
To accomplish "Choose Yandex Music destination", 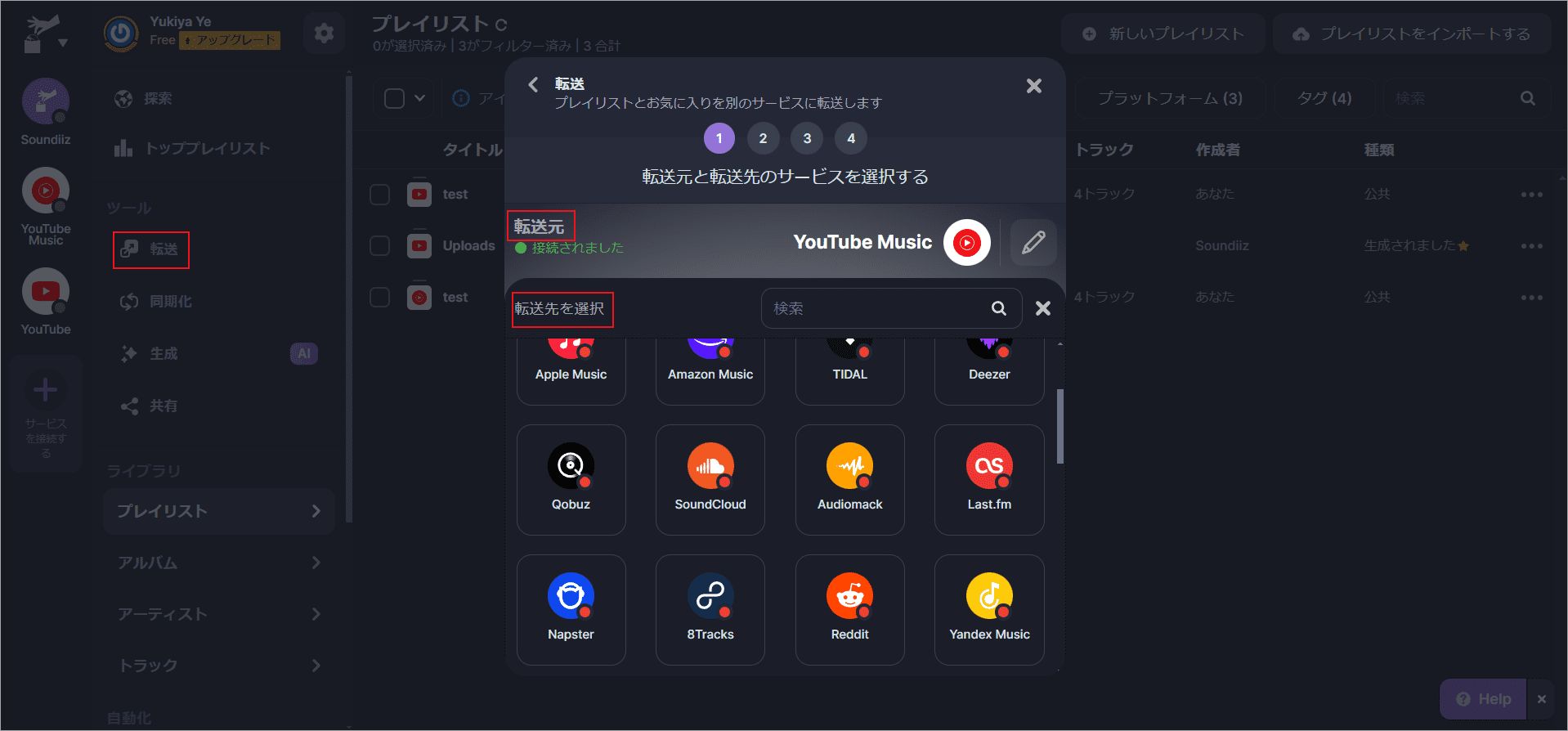I will click(x=989, y=610).
